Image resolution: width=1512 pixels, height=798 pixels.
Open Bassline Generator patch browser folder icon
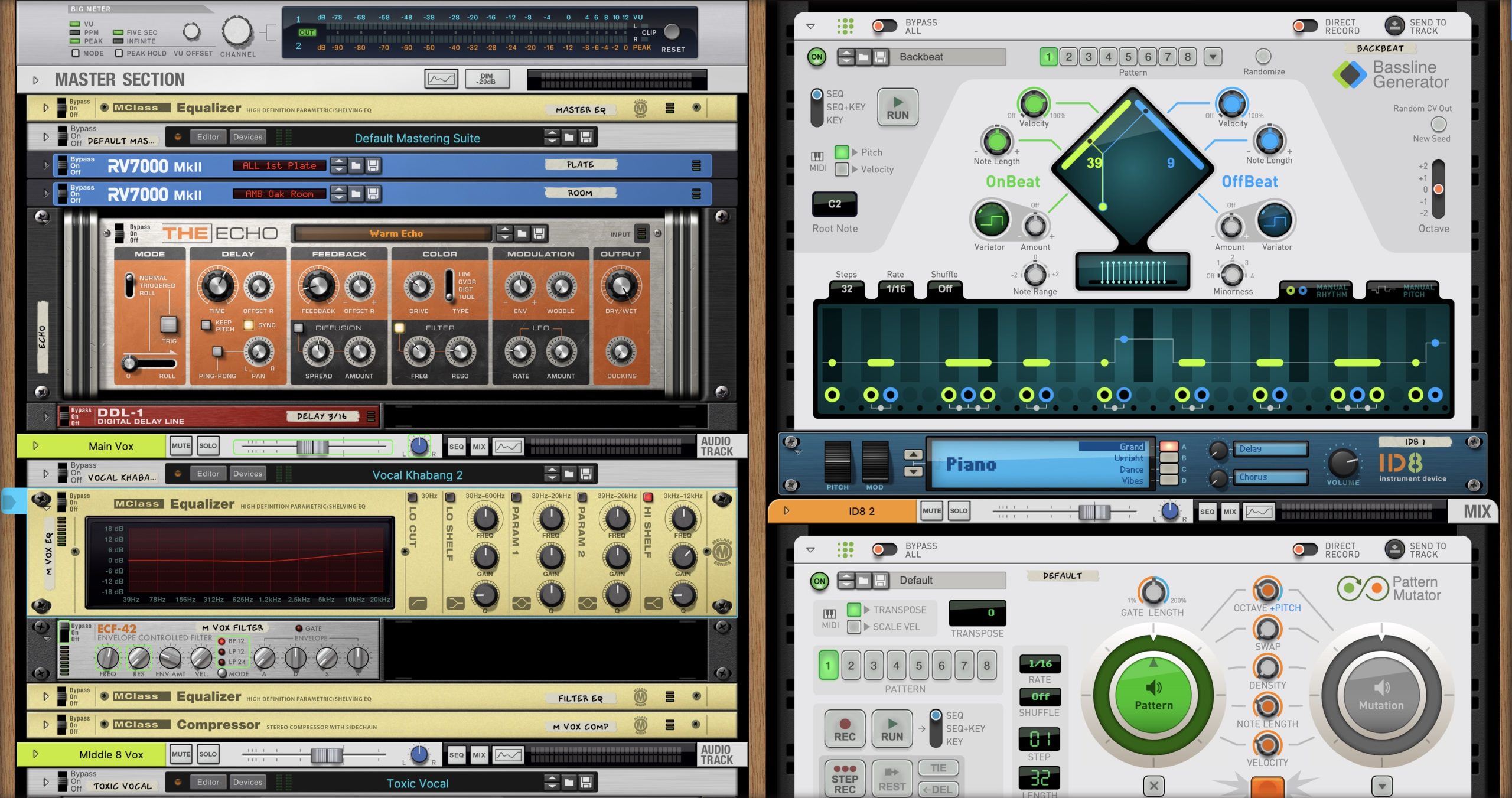coord(863,57)
